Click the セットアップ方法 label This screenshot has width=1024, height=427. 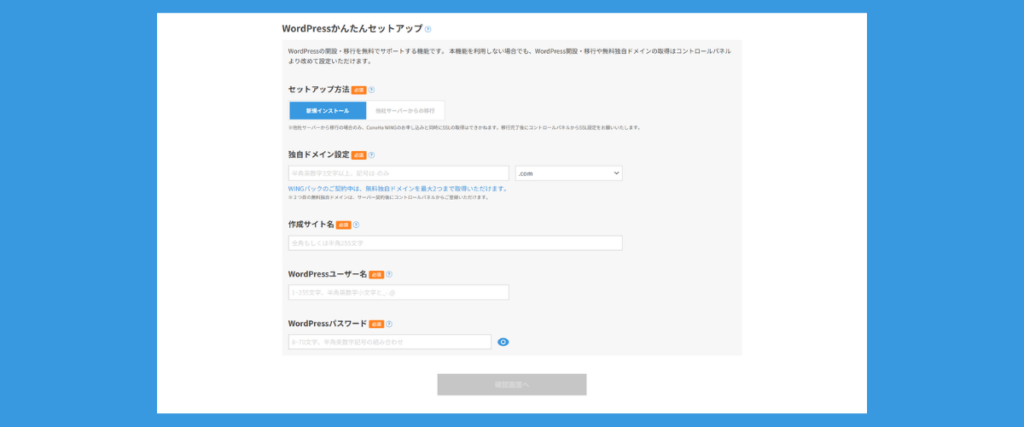click(319, 90)
